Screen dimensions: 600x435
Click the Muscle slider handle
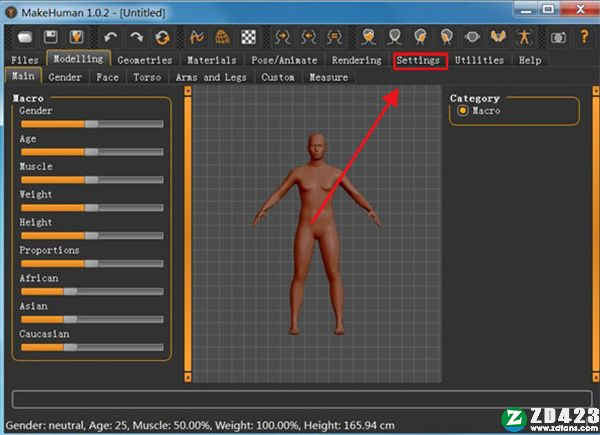(91, 180)
